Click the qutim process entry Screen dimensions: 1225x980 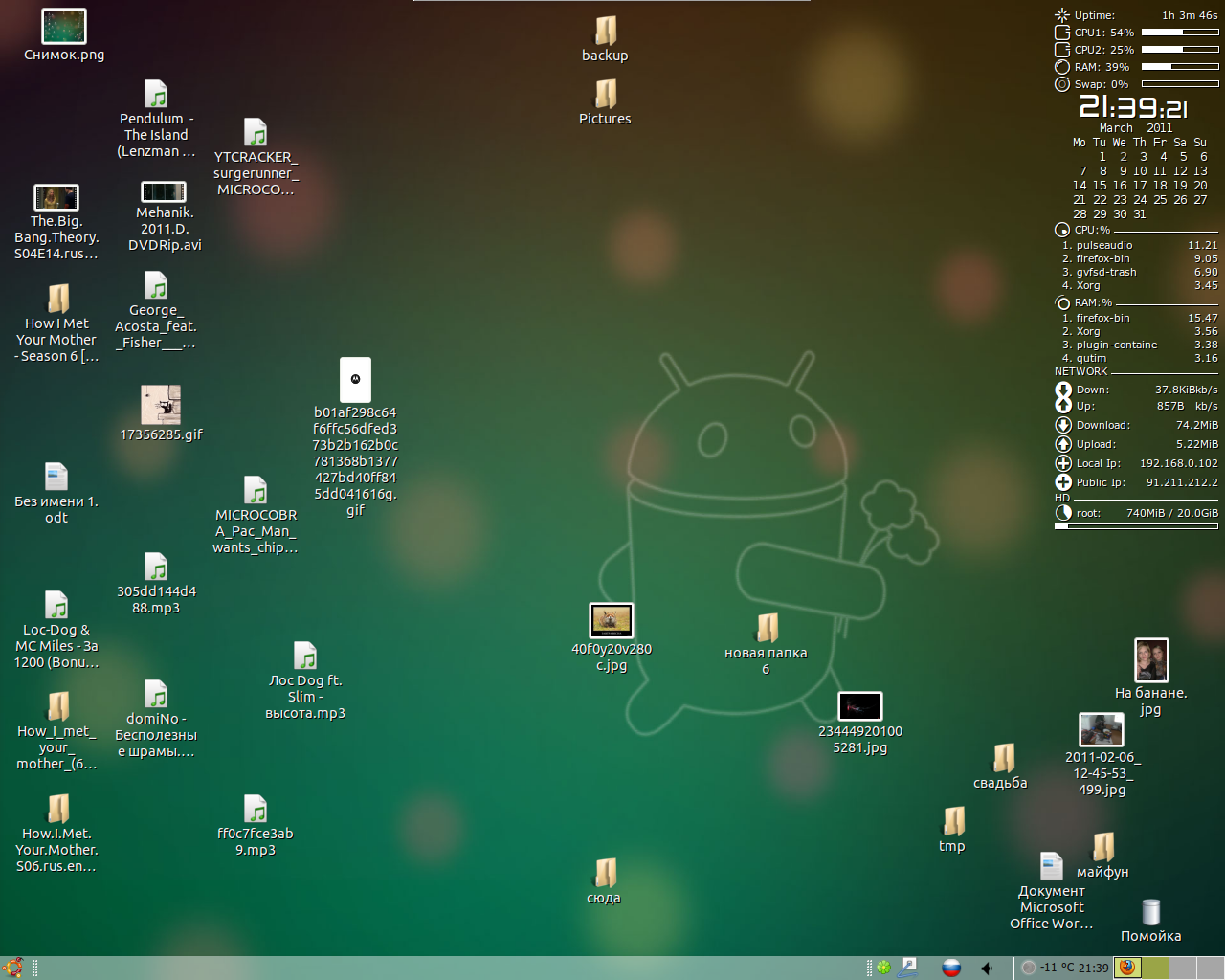pos(1140,358)
